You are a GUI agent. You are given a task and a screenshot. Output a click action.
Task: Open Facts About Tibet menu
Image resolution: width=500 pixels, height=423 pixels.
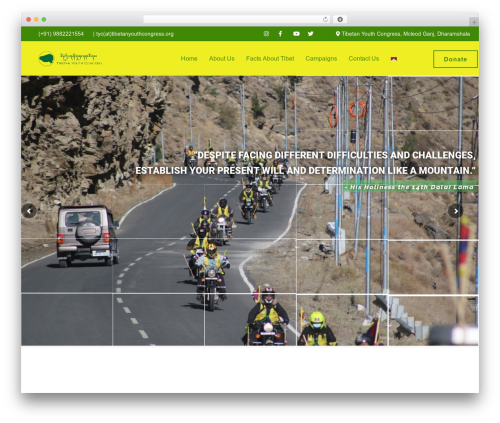tap(270, 59)
